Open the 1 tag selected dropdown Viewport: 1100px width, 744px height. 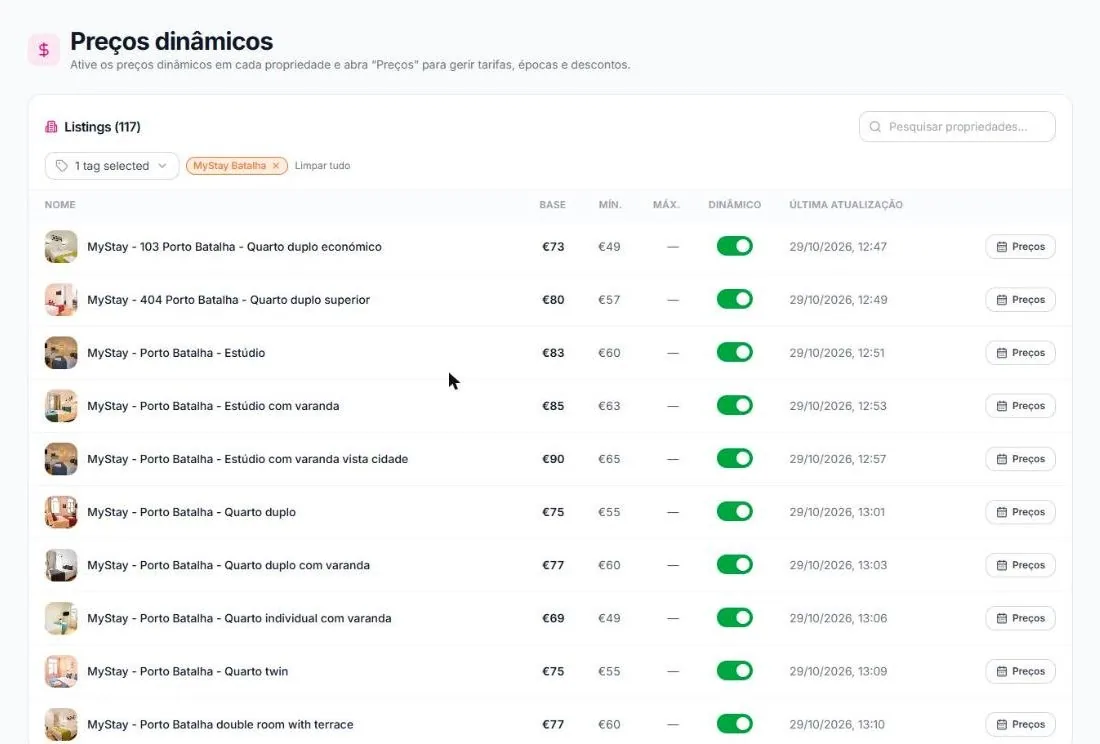(x=112, y=165)
